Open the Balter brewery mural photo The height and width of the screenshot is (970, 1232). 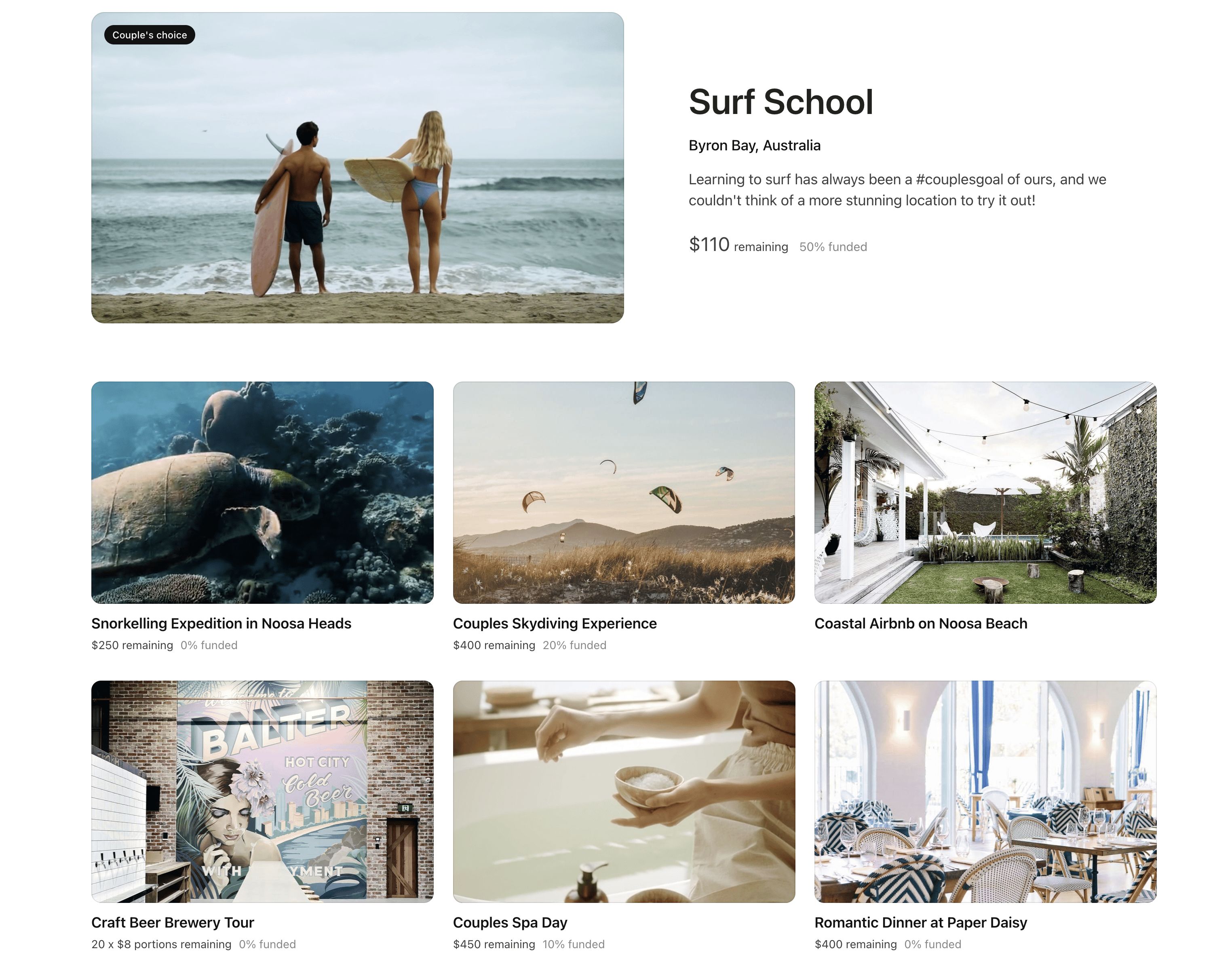point(262,791)
